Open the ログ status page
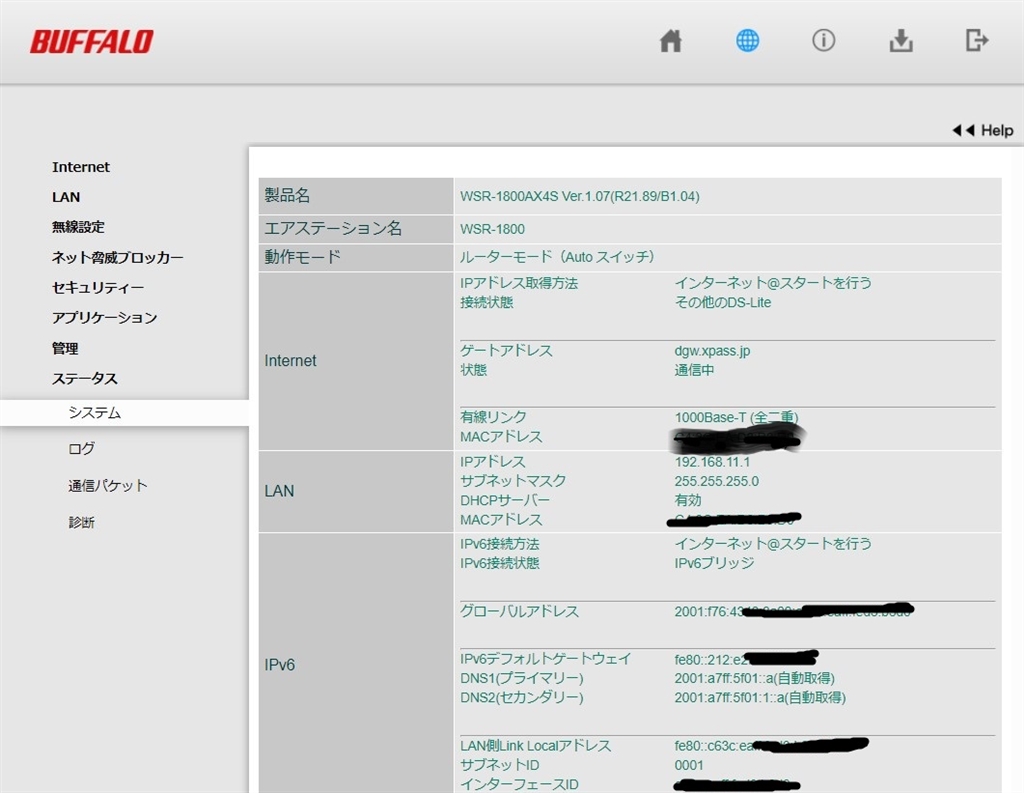Screen dimensions: 1024x793 82,449
